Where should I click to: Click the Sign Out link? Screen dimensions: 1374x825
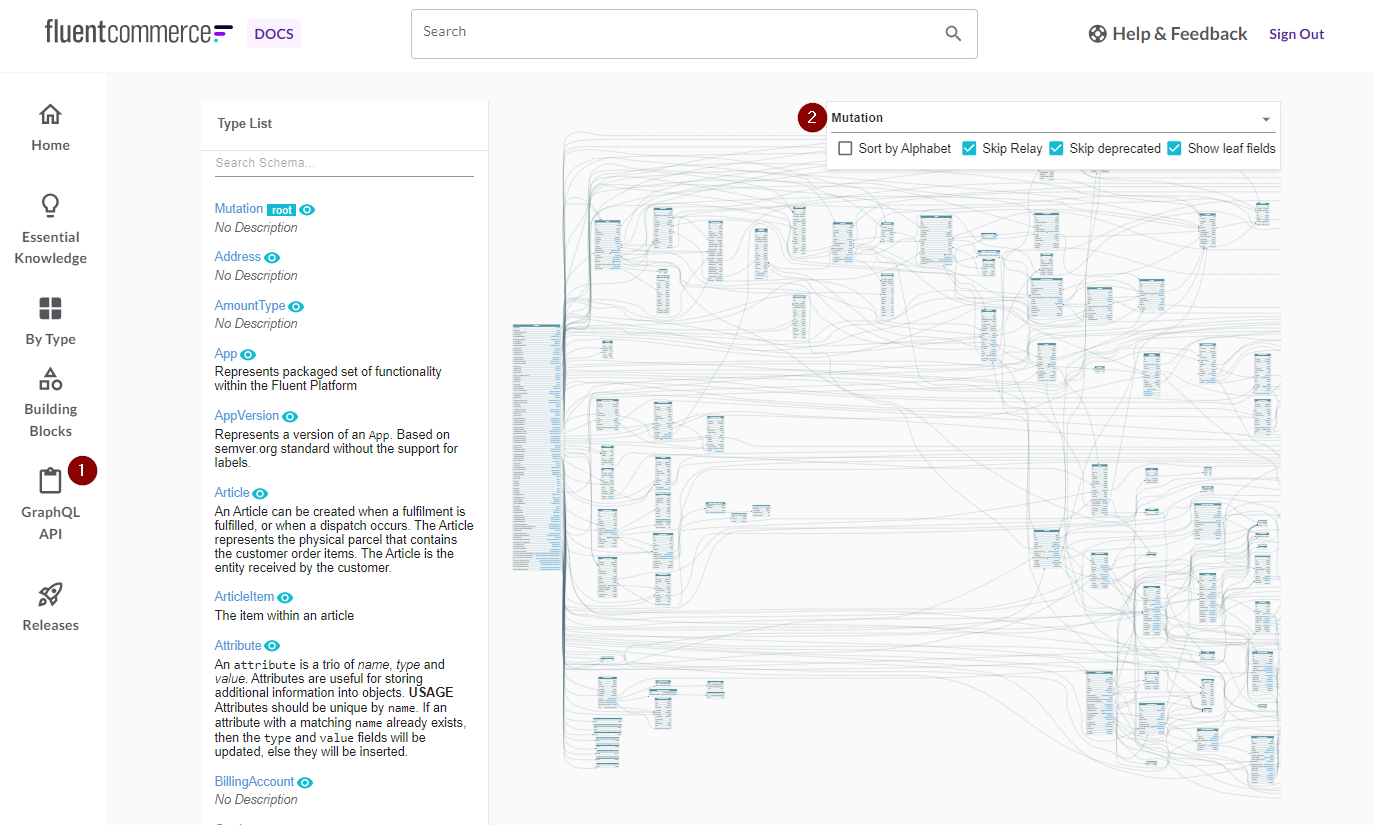[x=1296, y=34]
